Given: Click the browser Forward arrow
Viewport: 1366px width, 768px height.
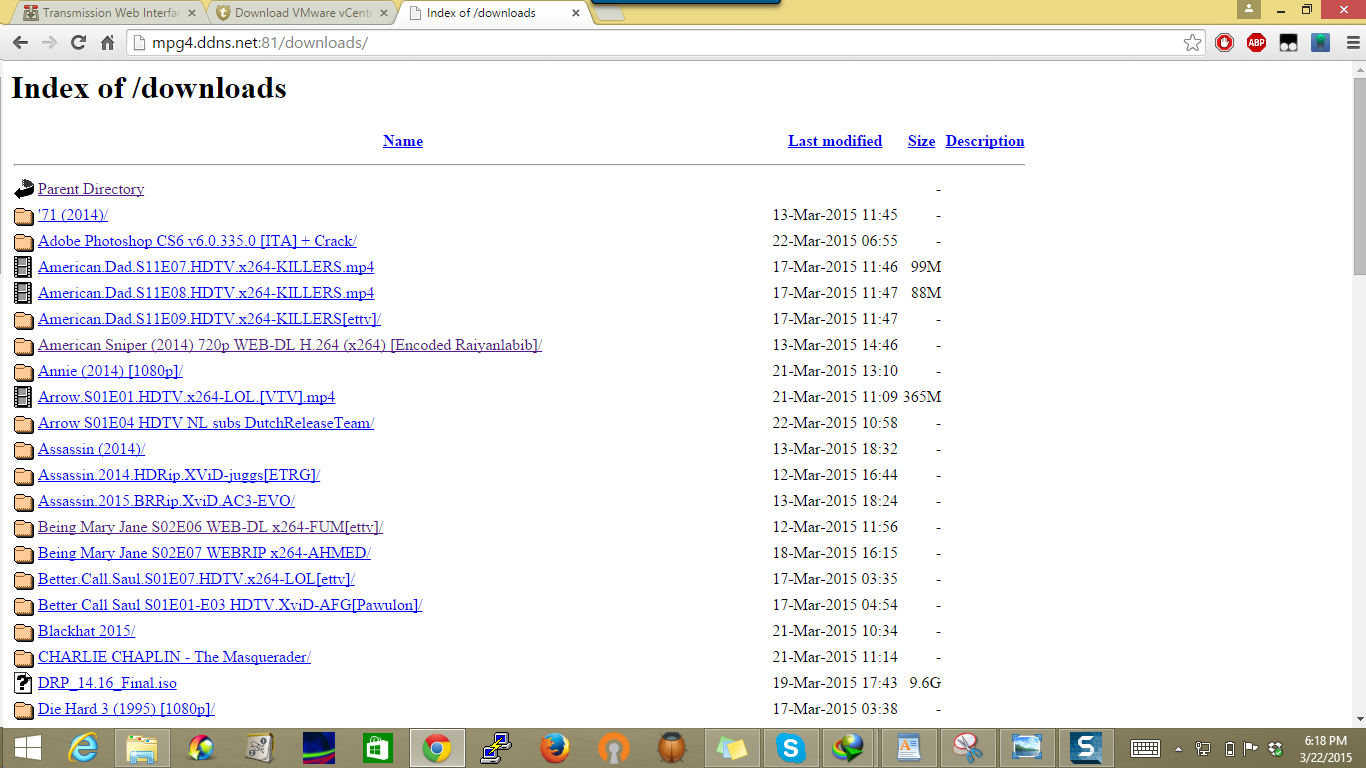Looking at the screenshot, I should 49,43.
